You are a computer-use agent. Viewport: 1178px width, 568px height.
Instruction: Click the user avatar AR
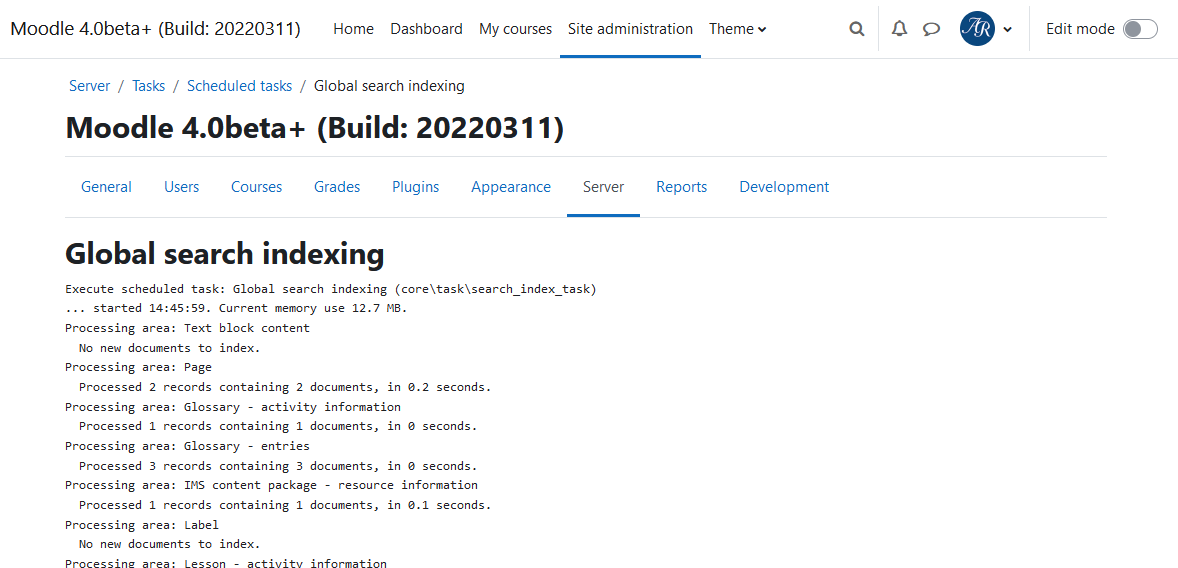[977, 29]
